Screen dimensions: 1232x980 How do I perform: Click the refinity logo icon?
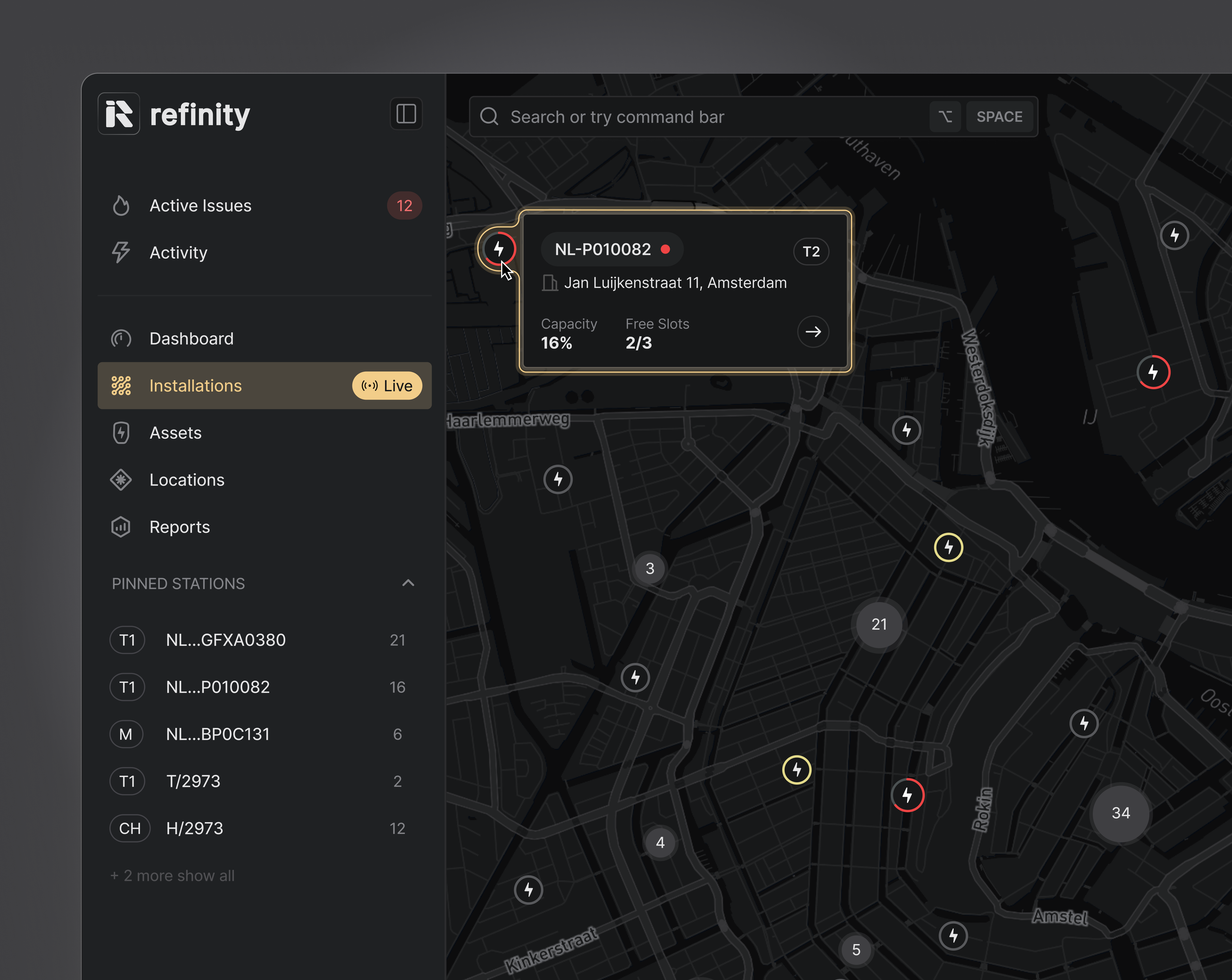(x=119, y=114)
